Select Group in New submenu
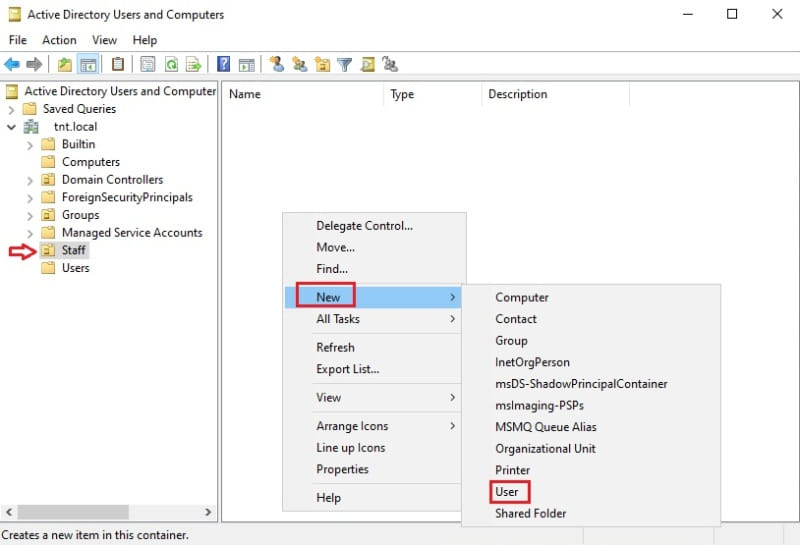Viewport: 800px width, 545px height. (x=591, y=340)
